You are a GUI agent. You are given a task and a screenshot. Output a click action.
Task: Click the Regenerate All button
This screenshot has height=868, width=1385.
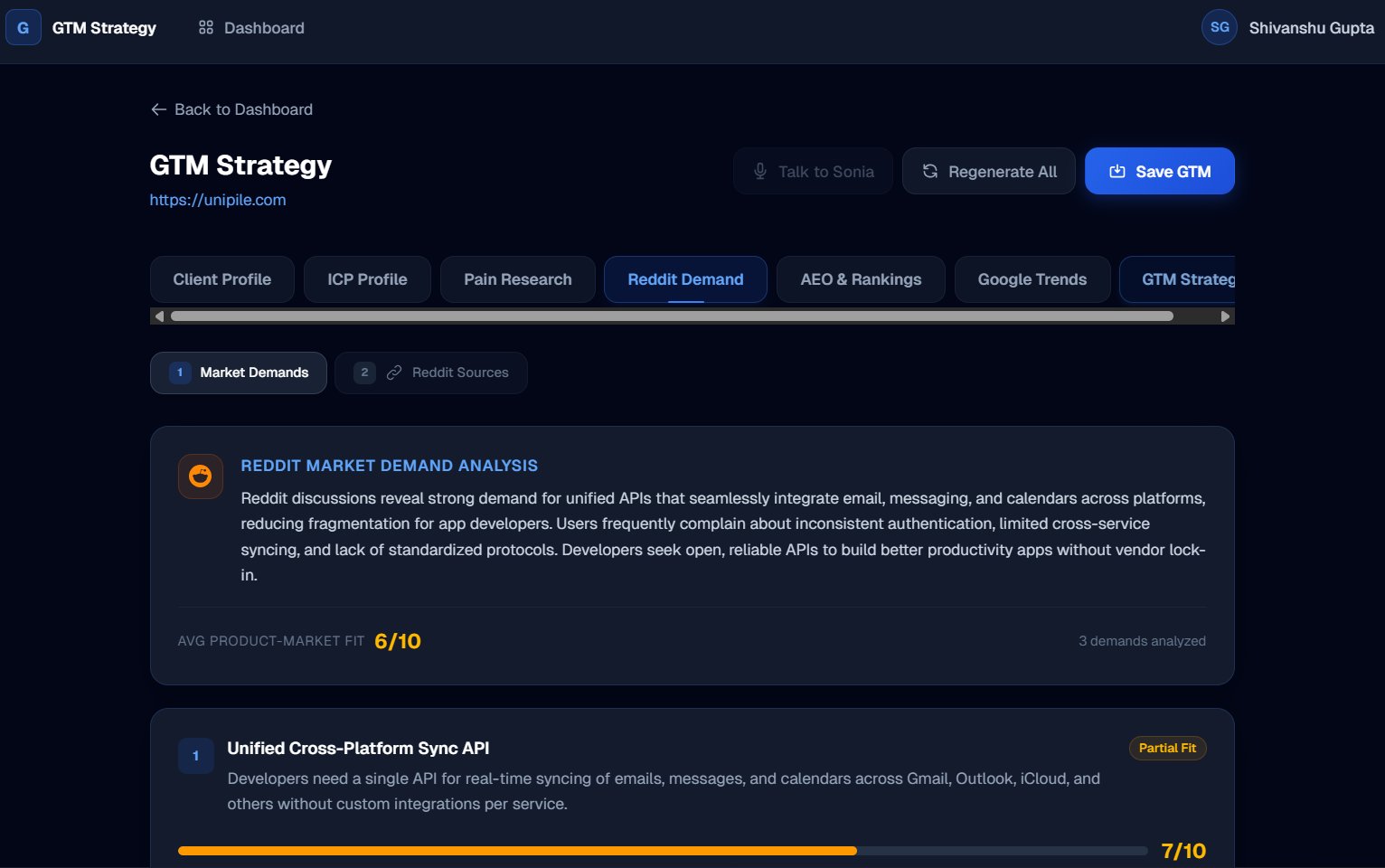[x=989, y=171]
